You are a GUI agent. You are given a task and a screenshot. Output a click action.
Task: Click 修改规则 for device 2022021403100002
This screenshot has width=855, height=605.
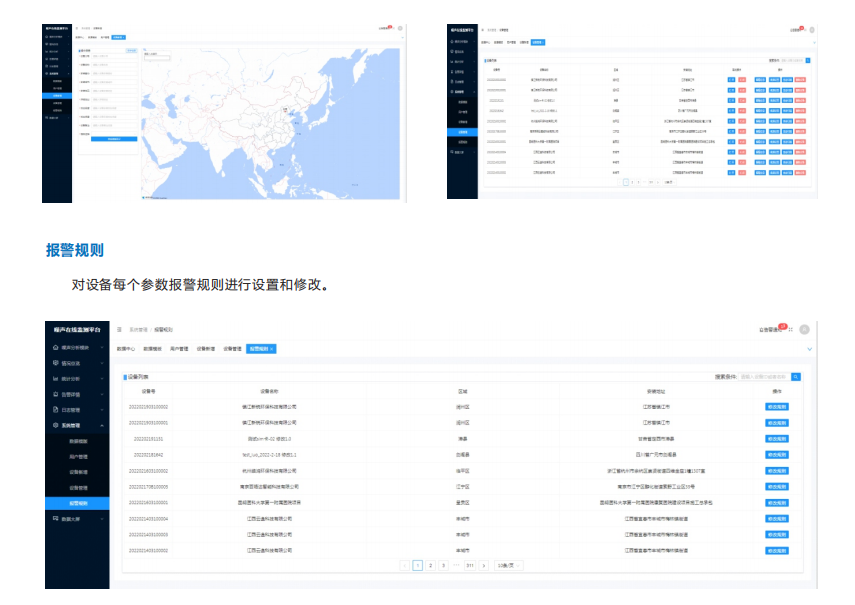coord(776,551)
